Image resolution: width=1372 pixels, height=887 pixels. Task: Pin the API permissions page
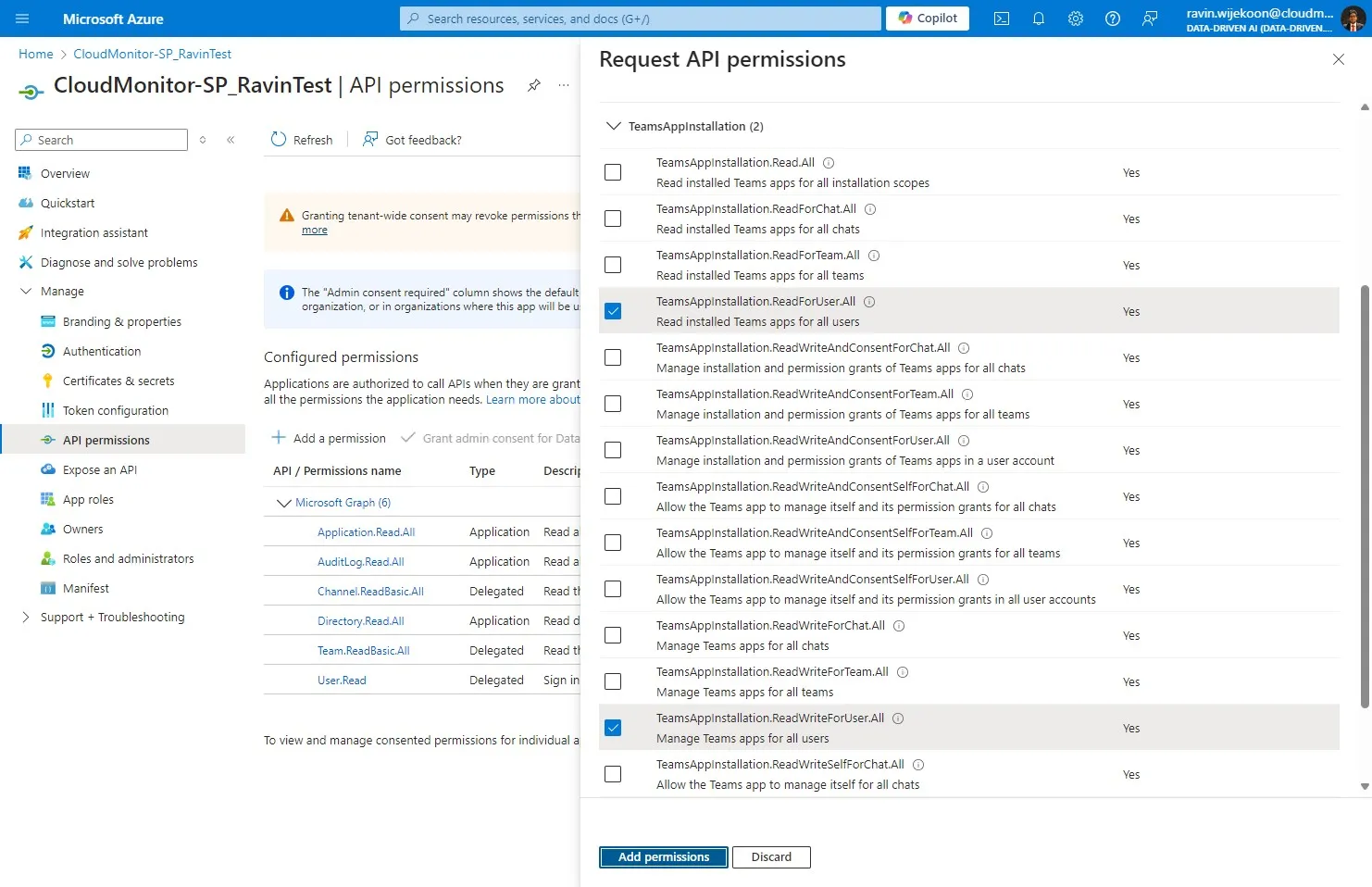coord(534,85)
